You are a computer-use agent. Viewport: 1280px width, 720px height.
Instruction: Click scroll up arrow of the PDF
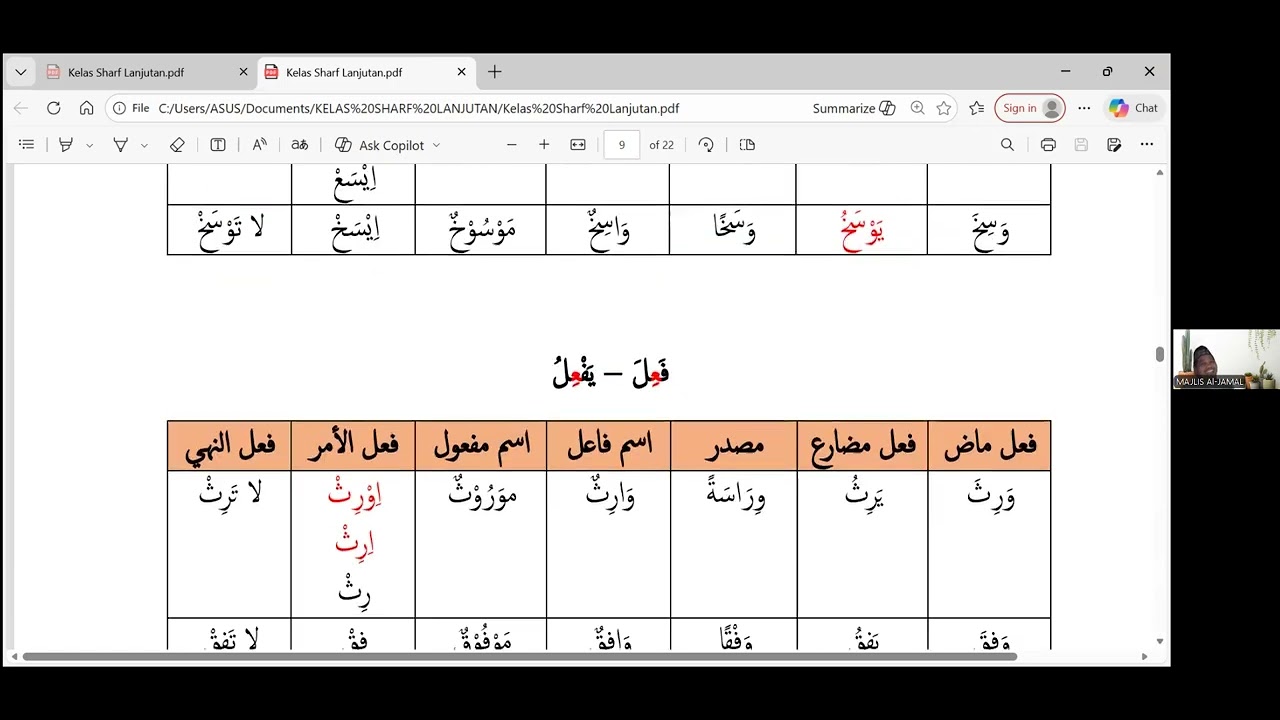click(x=1159, y=173)
